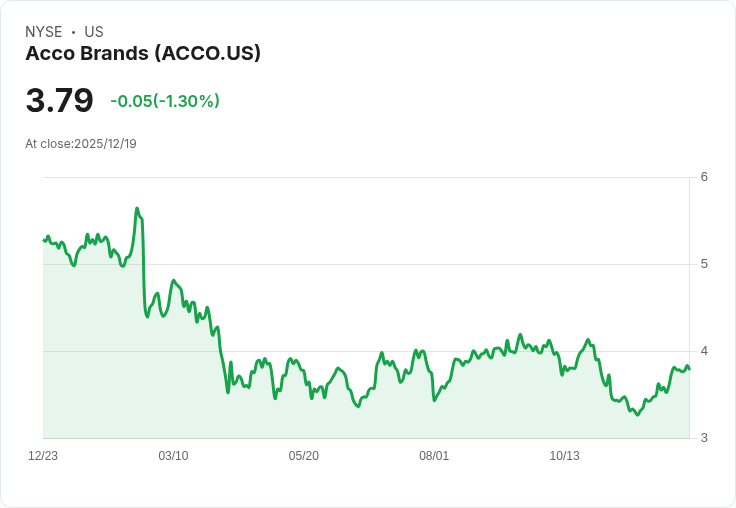Click the end point of the price line
Viewport: 736px width, 508px height.
click(x=689, y=369)
